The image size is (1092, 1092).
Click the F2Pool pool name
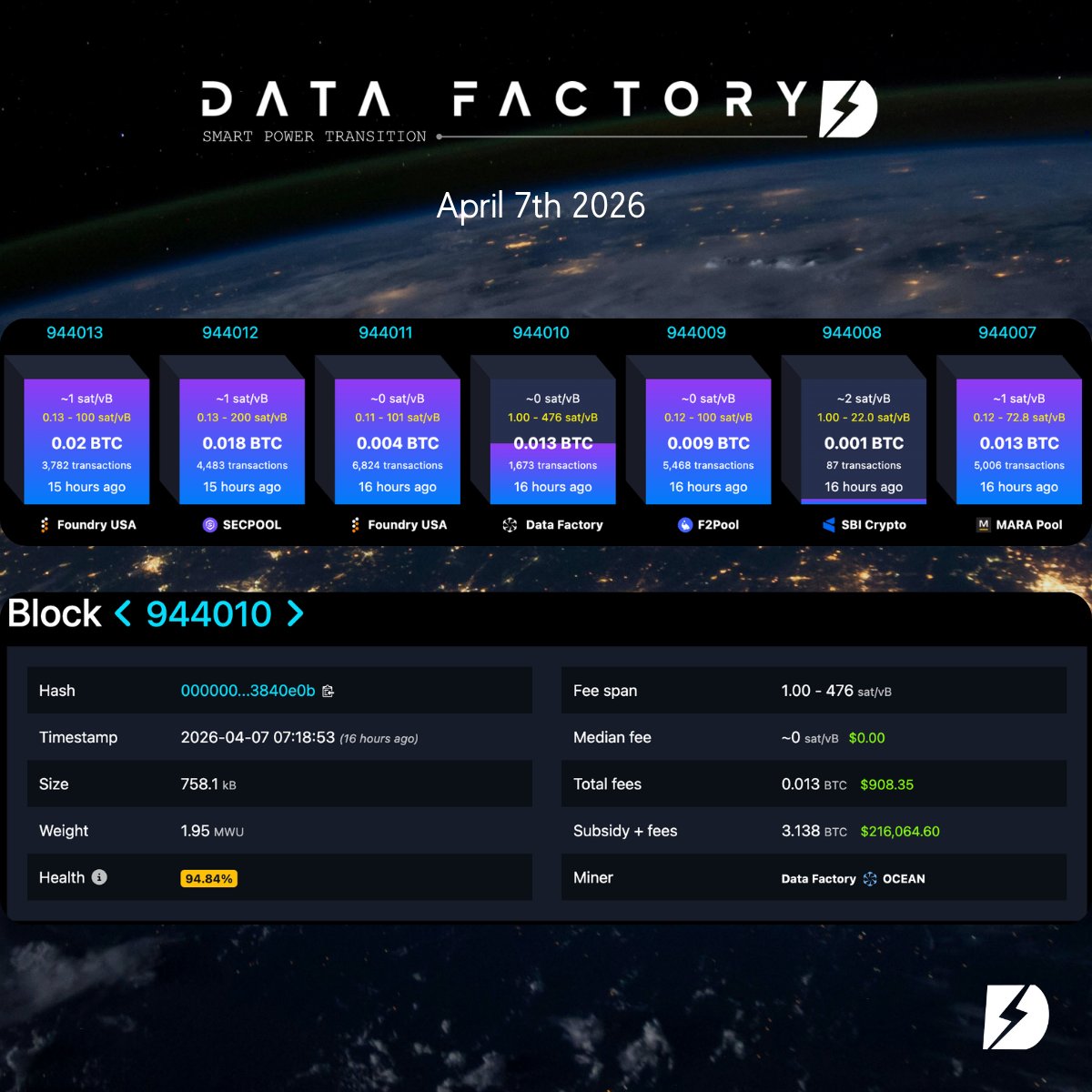[718, 525]
